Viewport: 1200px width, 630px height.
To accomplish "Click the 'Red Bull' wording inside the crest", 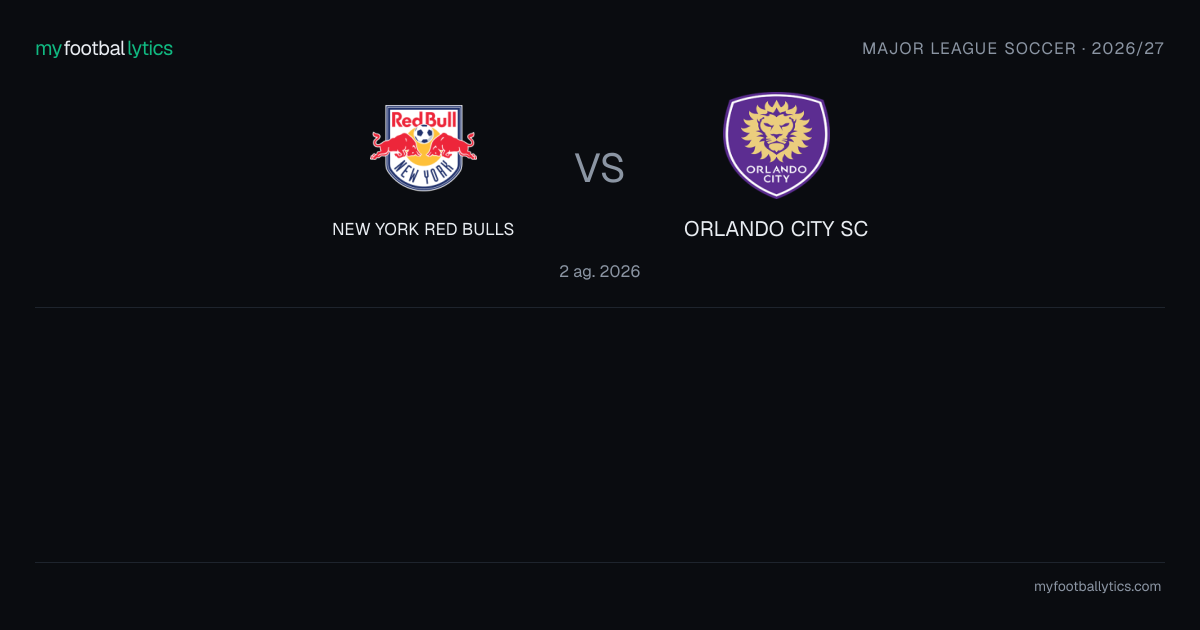I will [424, 118].
